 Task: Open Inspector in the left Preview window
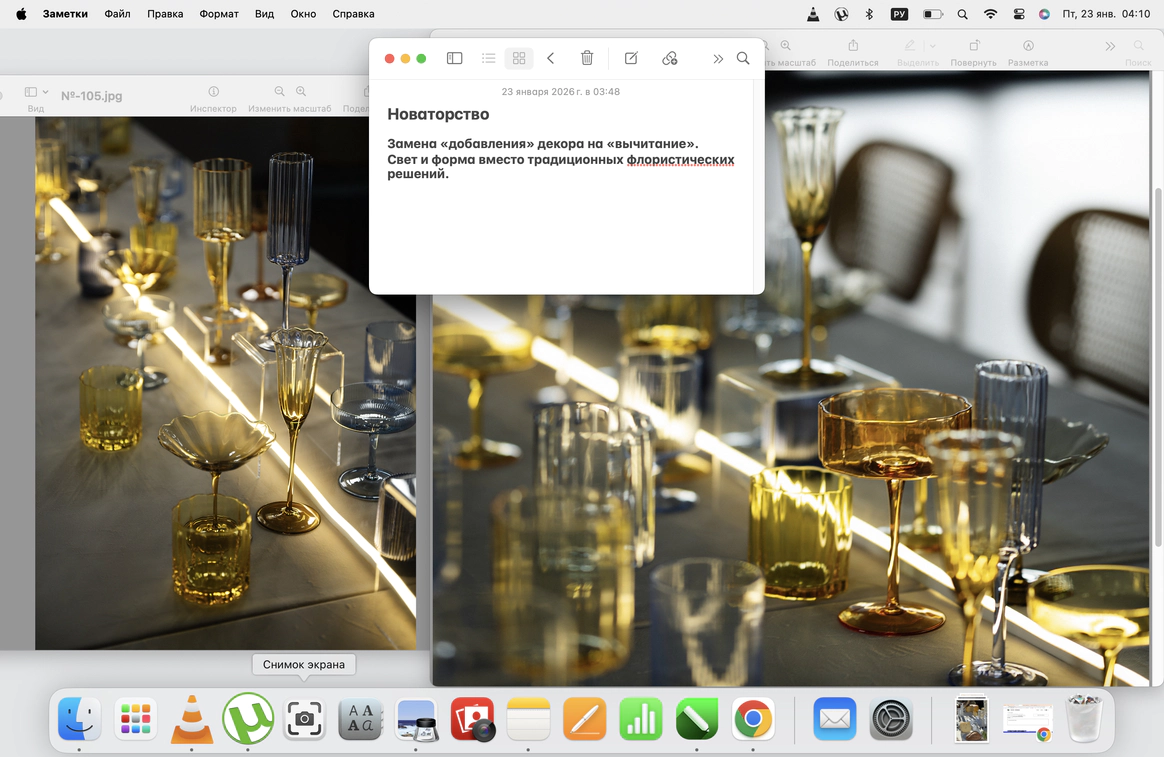coord(213,92)
